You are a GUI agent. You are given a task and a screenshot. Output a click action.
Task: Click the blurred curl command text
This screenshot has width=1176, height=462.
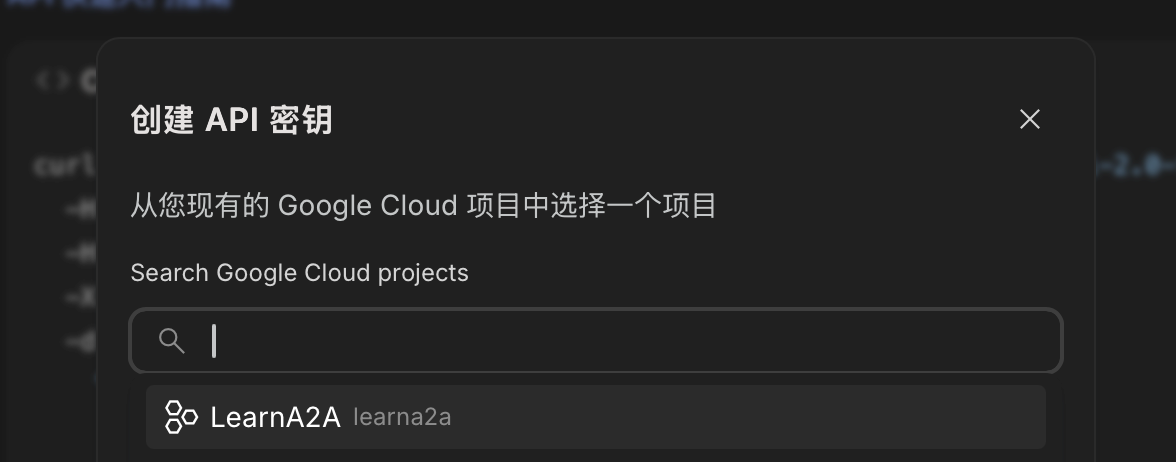pos(62,164)
